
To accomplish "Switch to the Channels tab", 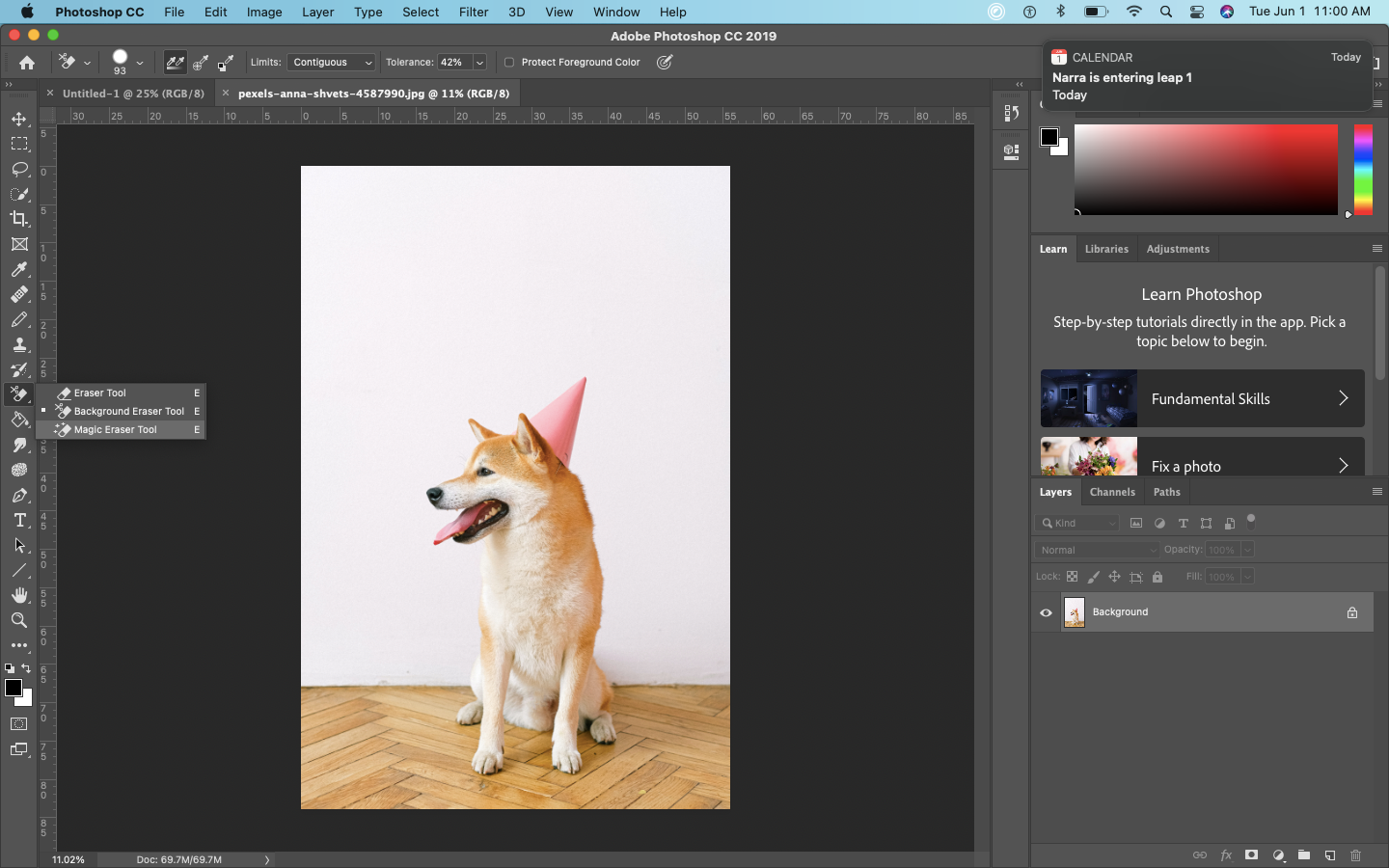I will point(1112,492).
